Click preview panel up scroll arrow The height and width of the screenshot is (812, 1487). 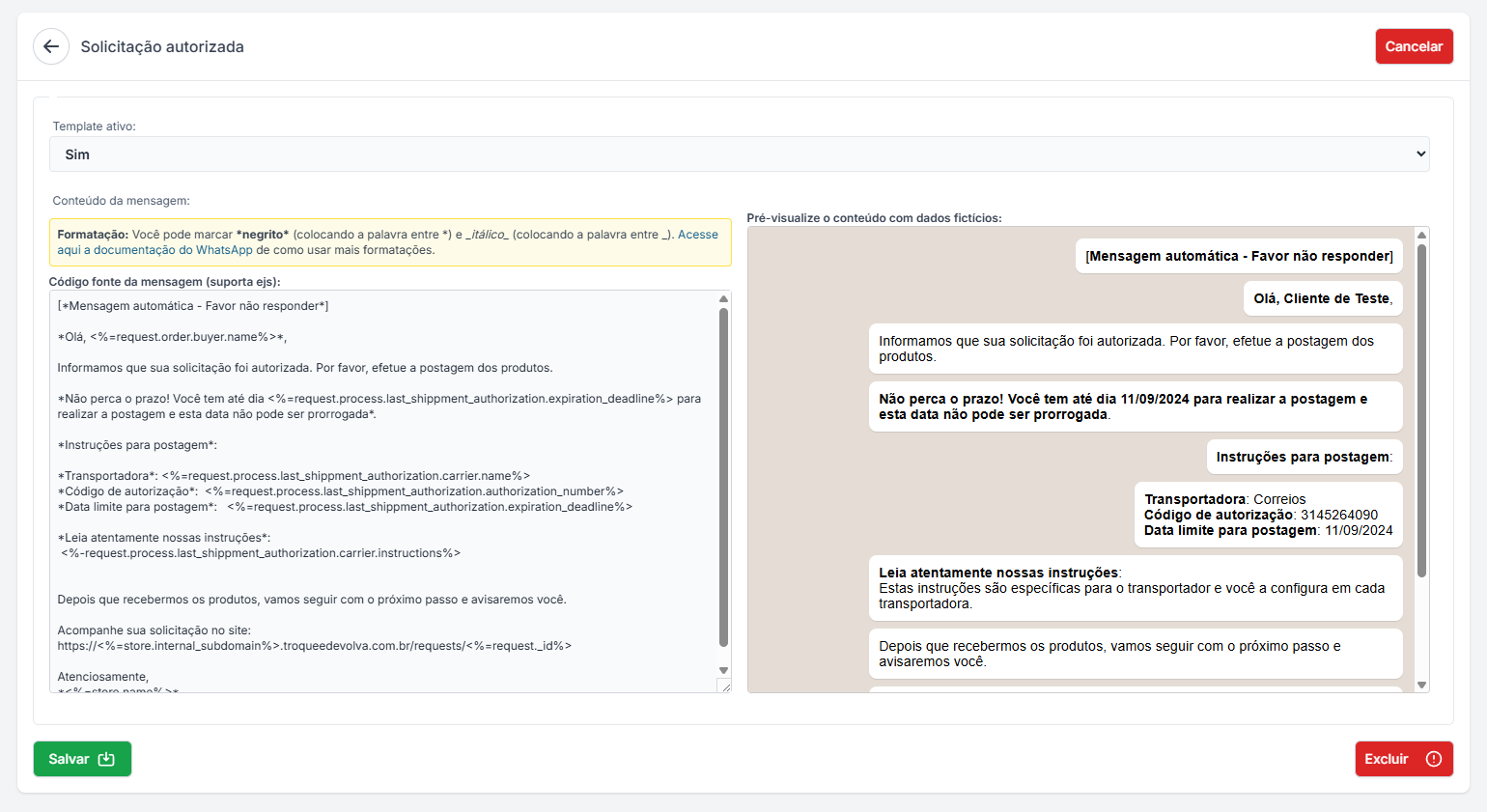pyautogui.click(x=1421, y=235)
